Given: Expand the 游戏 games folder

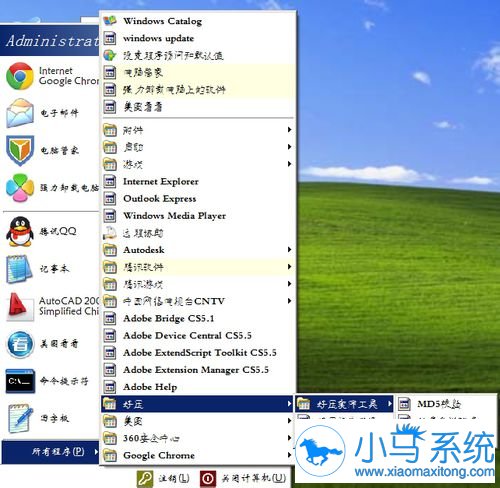Looking at the screenshot, I should pos(198,164).
